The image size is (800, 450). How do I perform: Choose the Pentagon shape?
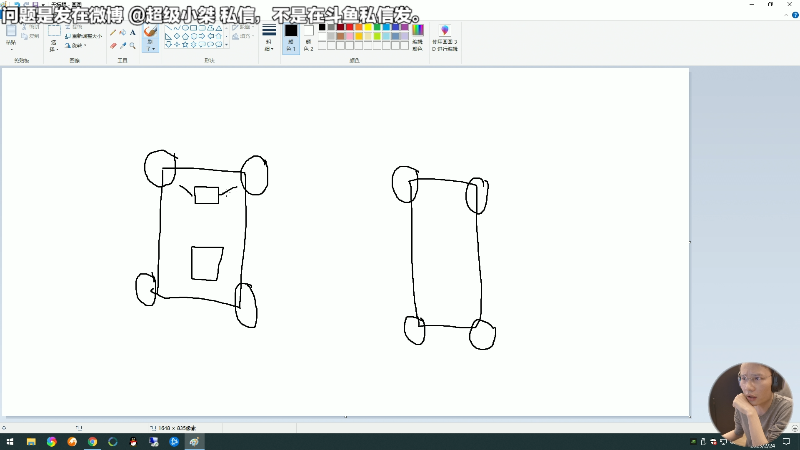point(185,36)
